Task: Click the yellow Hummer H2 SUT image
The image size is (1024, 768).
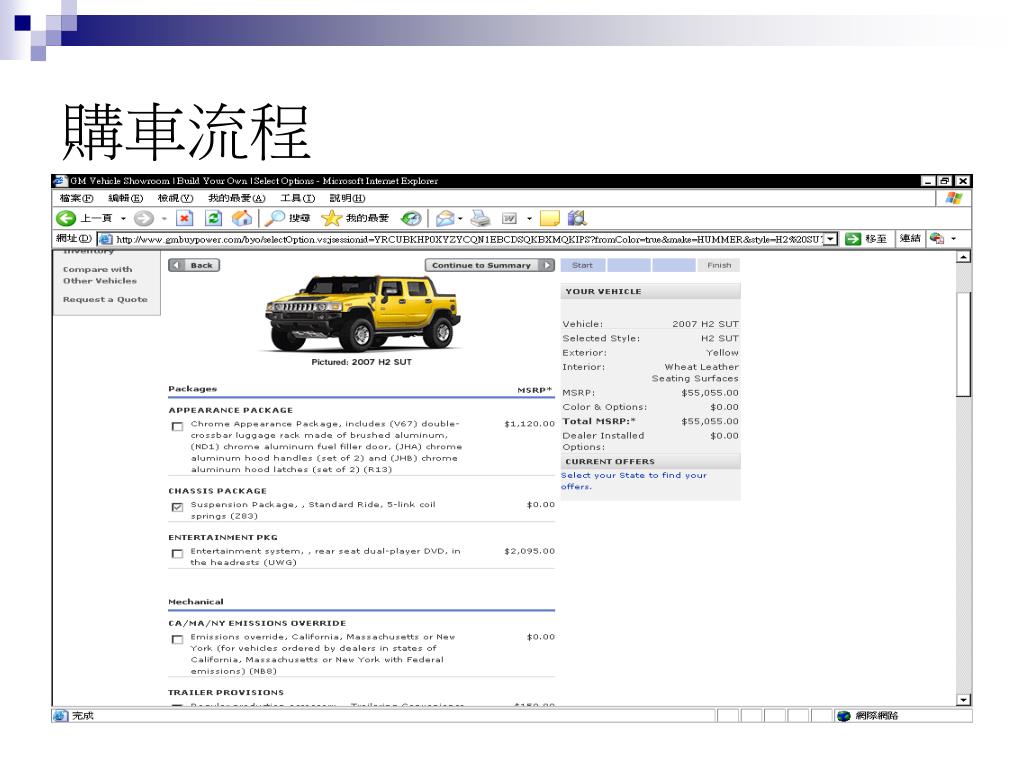Action: [x=363, y=313]
